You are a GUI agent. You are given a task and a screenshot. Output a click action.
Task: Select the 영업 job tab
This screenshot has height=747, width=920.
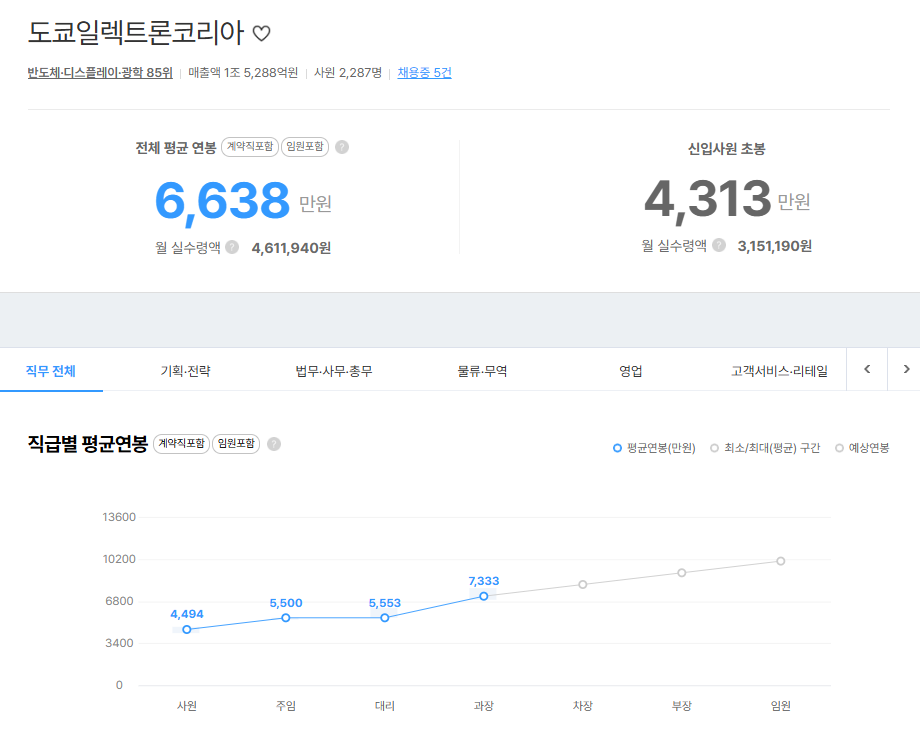pos(630,371)
